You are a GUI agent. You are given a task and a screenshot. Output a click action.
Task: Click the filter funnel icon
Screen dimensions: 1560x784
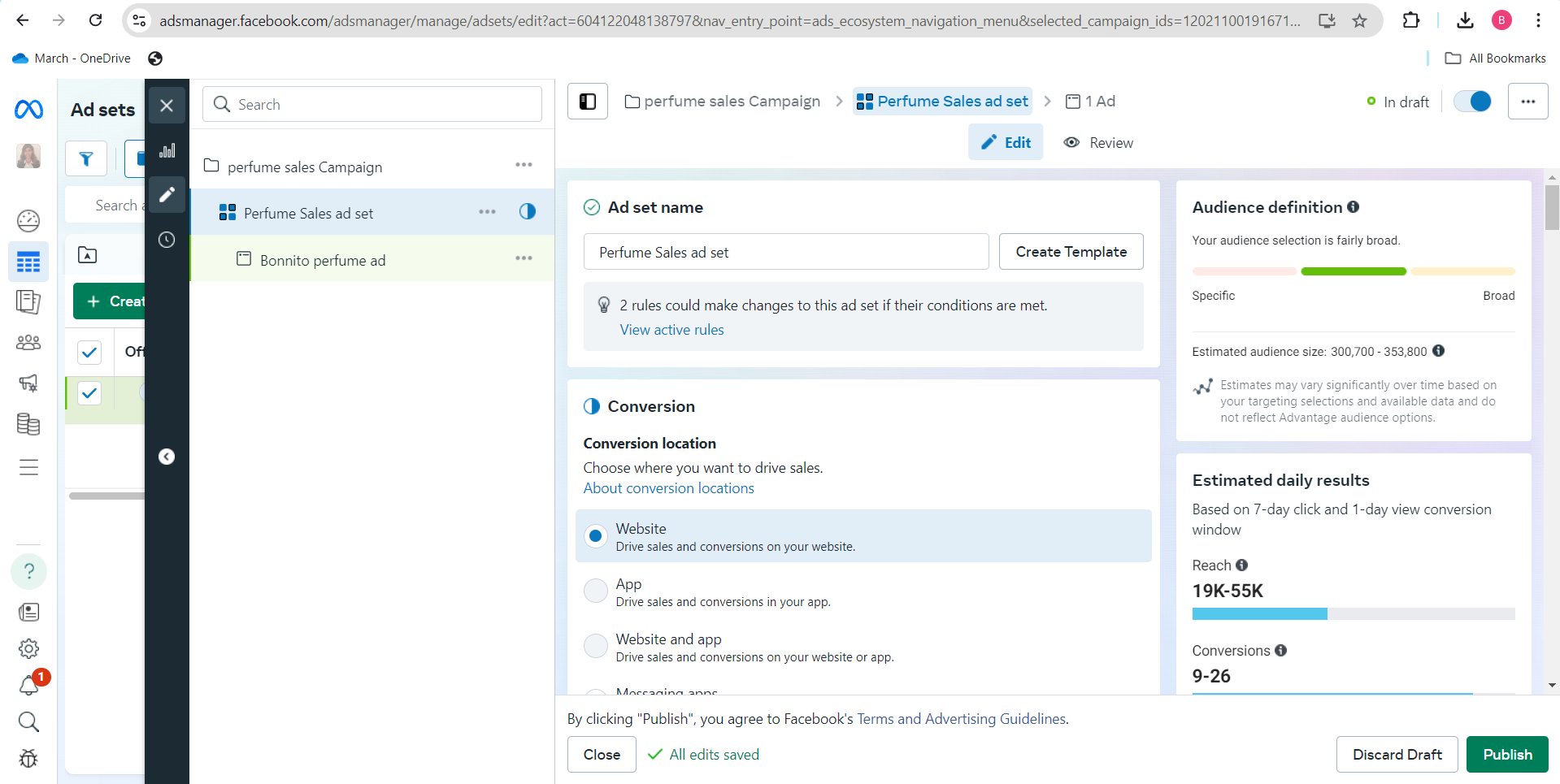pos(86,158)
